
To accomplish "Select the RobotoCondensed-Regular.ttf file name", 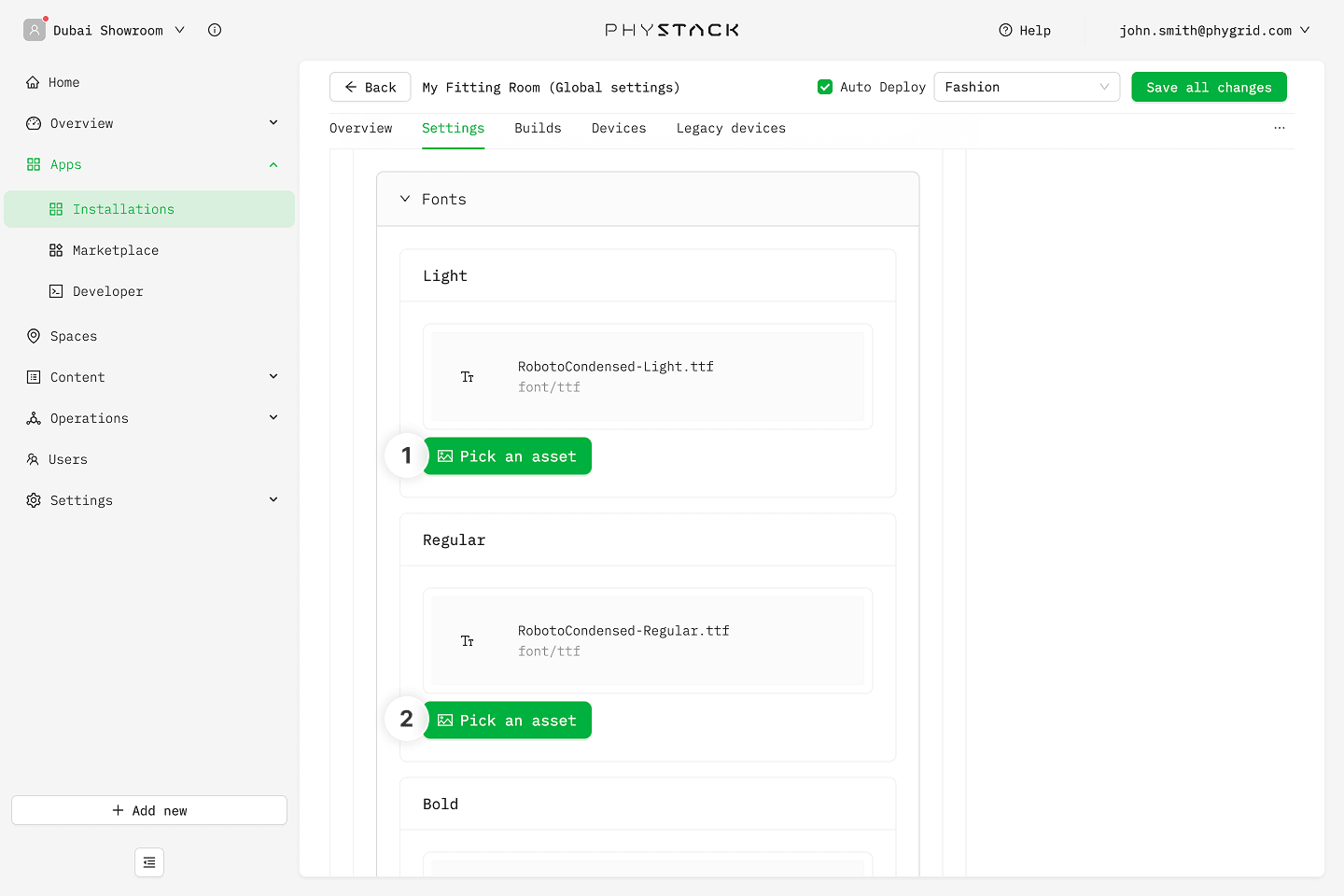I will 623,631.
